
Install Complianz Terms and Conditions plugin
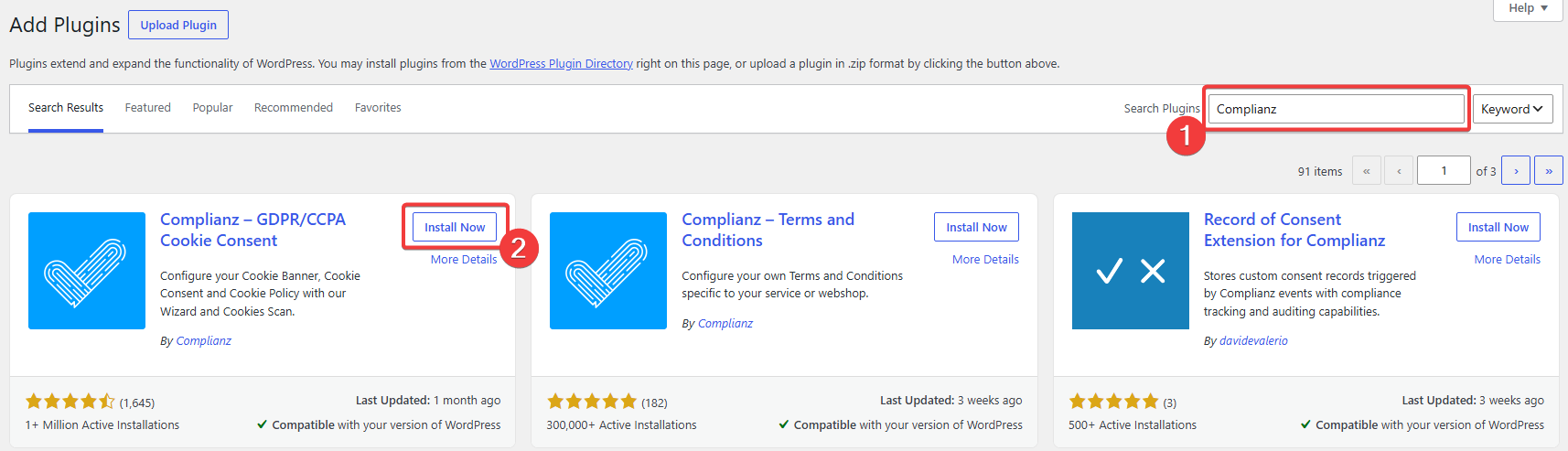pos(976,227)
